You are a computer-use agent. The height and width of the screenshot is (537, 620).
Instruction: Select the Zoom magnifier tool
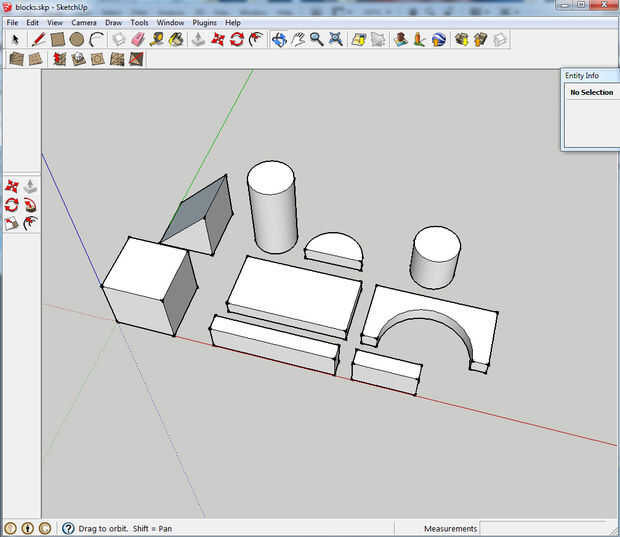point(316,40)
